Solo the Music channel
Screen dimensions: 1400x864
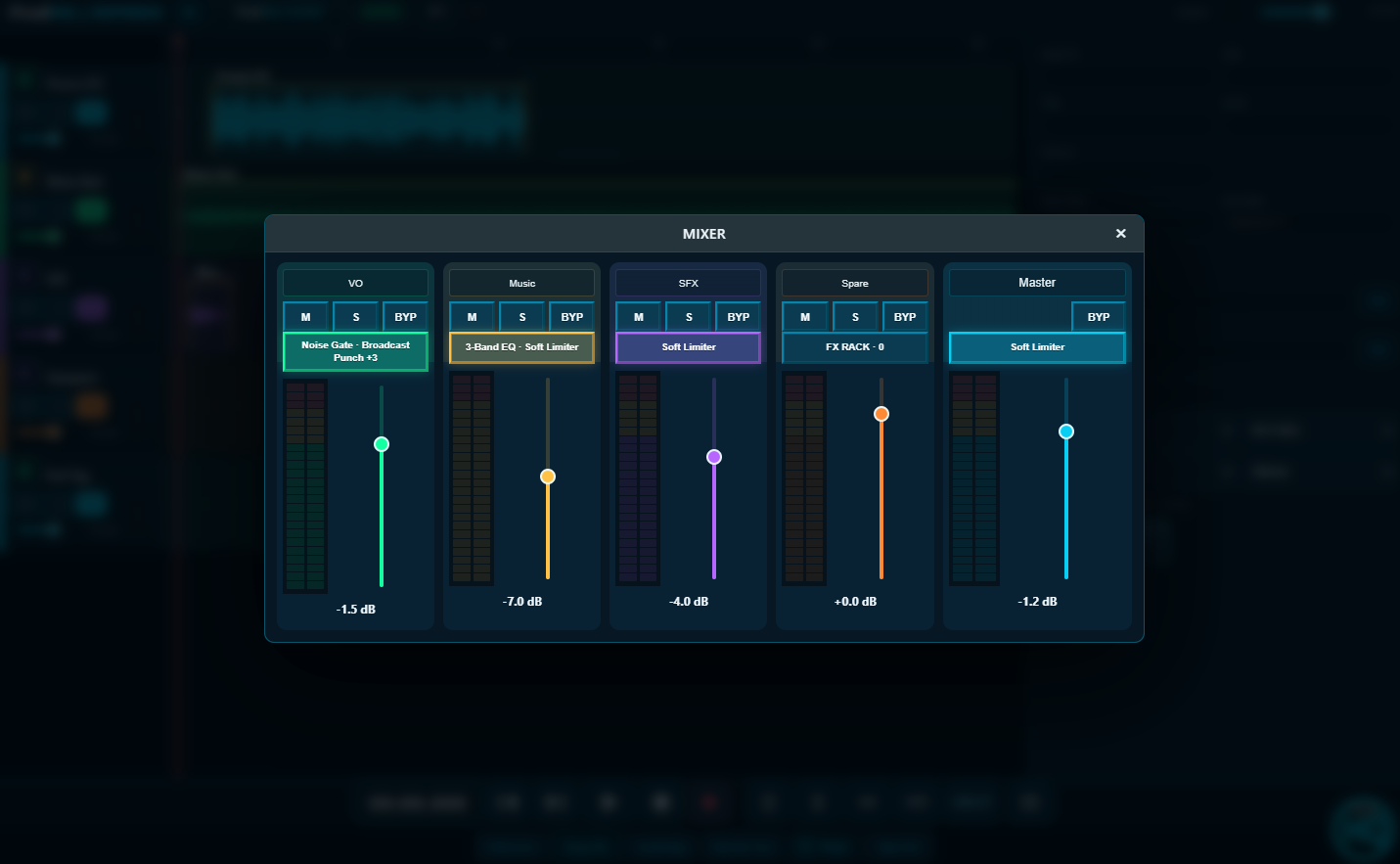click(522, 317)
